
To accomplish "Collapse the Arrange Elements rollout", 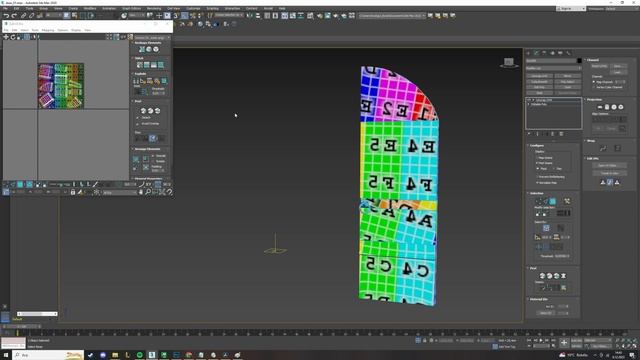I will pos(132,149).
